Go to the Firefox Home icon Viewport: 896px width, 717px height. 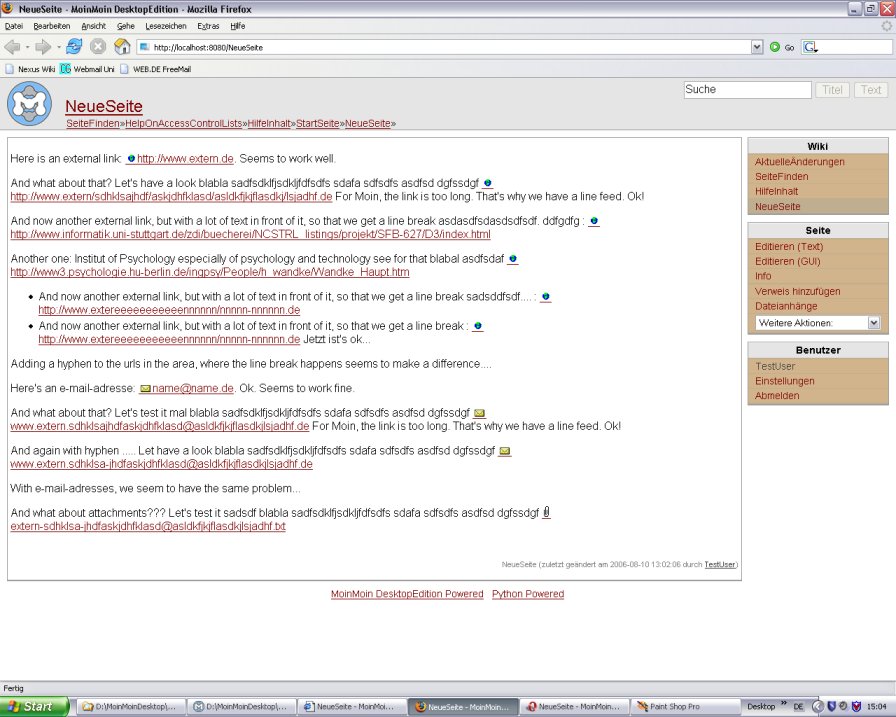point(122,47)
